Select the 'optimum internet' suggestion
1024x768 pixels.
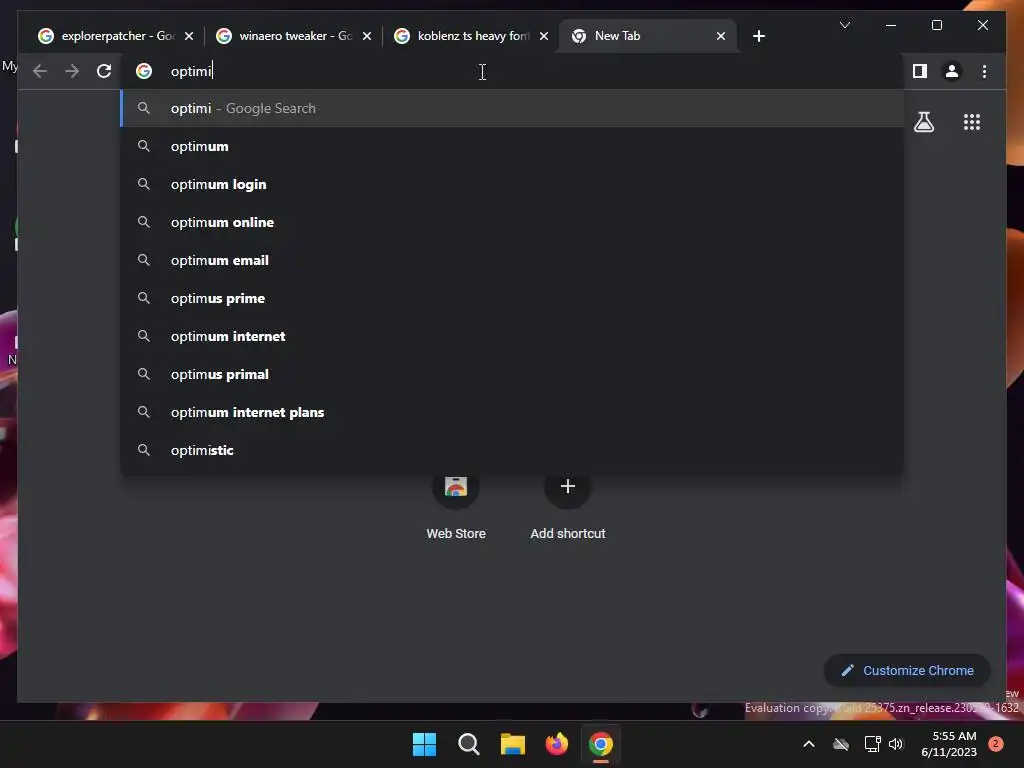[512, 336]
